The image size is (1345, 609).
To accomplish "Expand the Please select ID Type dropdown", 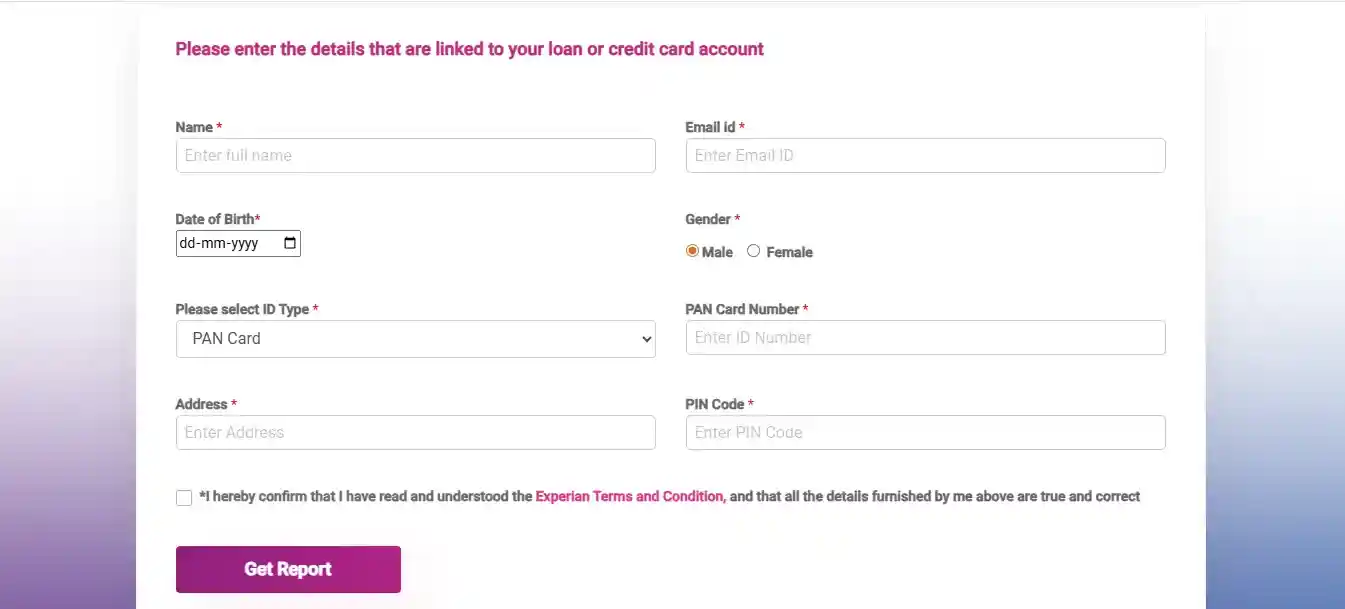I will coord(415,339).
